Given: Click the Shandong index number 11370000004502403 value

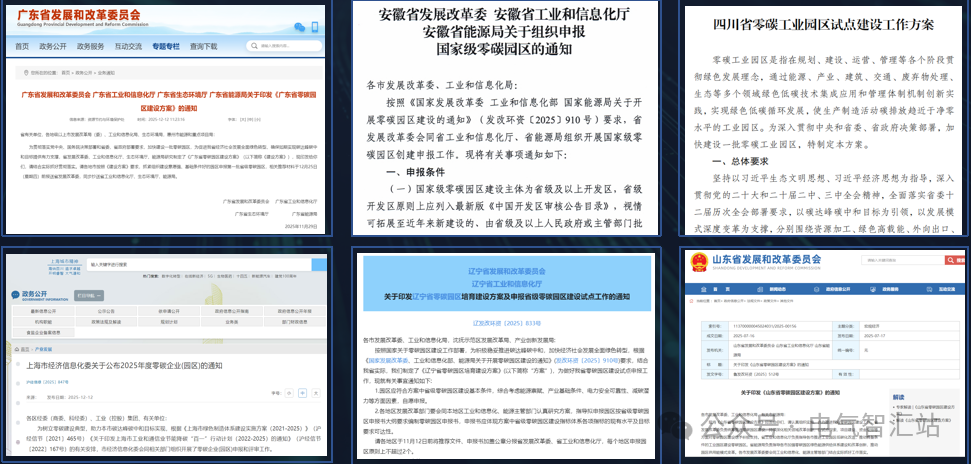Looking at the screenshot, I should point(764,326).
